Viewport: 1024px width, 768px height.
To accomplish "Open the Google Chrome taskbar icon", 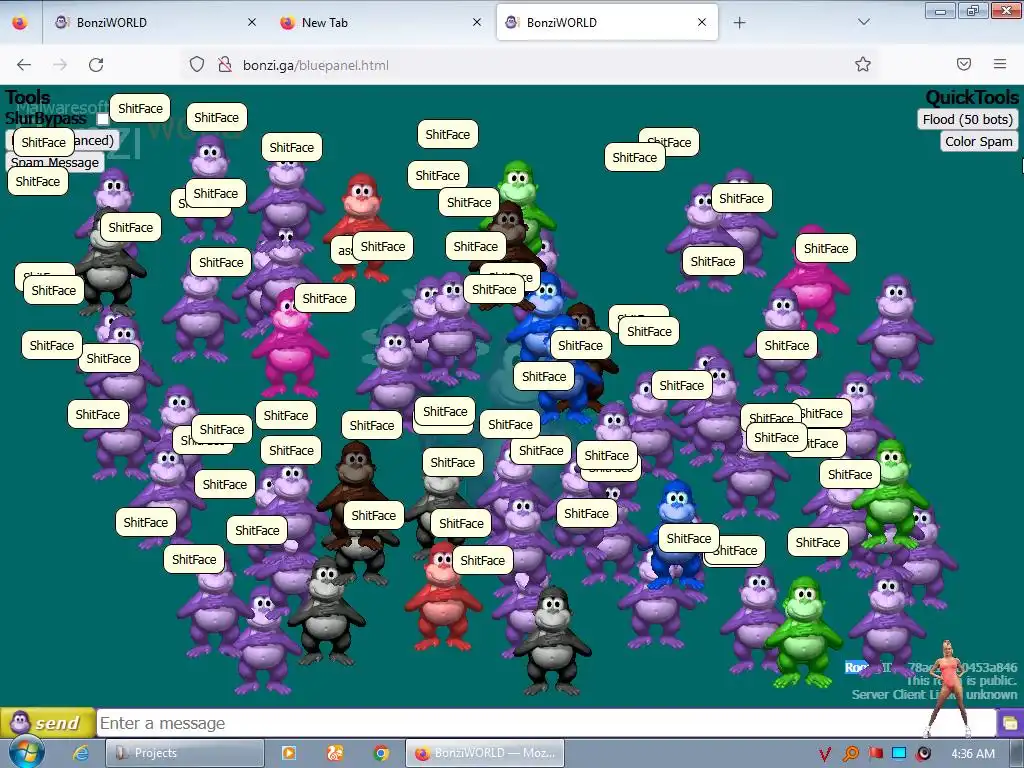I will 381,753.
